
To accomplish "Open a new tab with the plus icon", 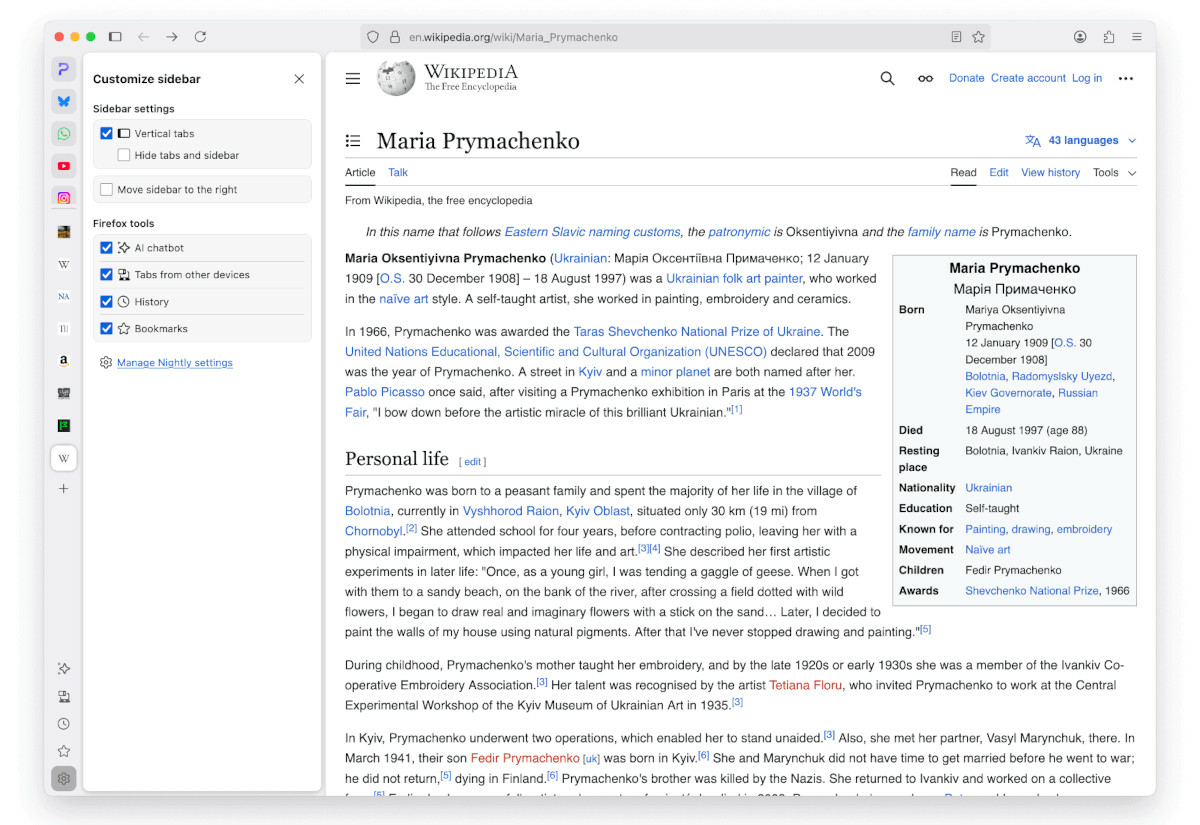I will click(64, 489).
